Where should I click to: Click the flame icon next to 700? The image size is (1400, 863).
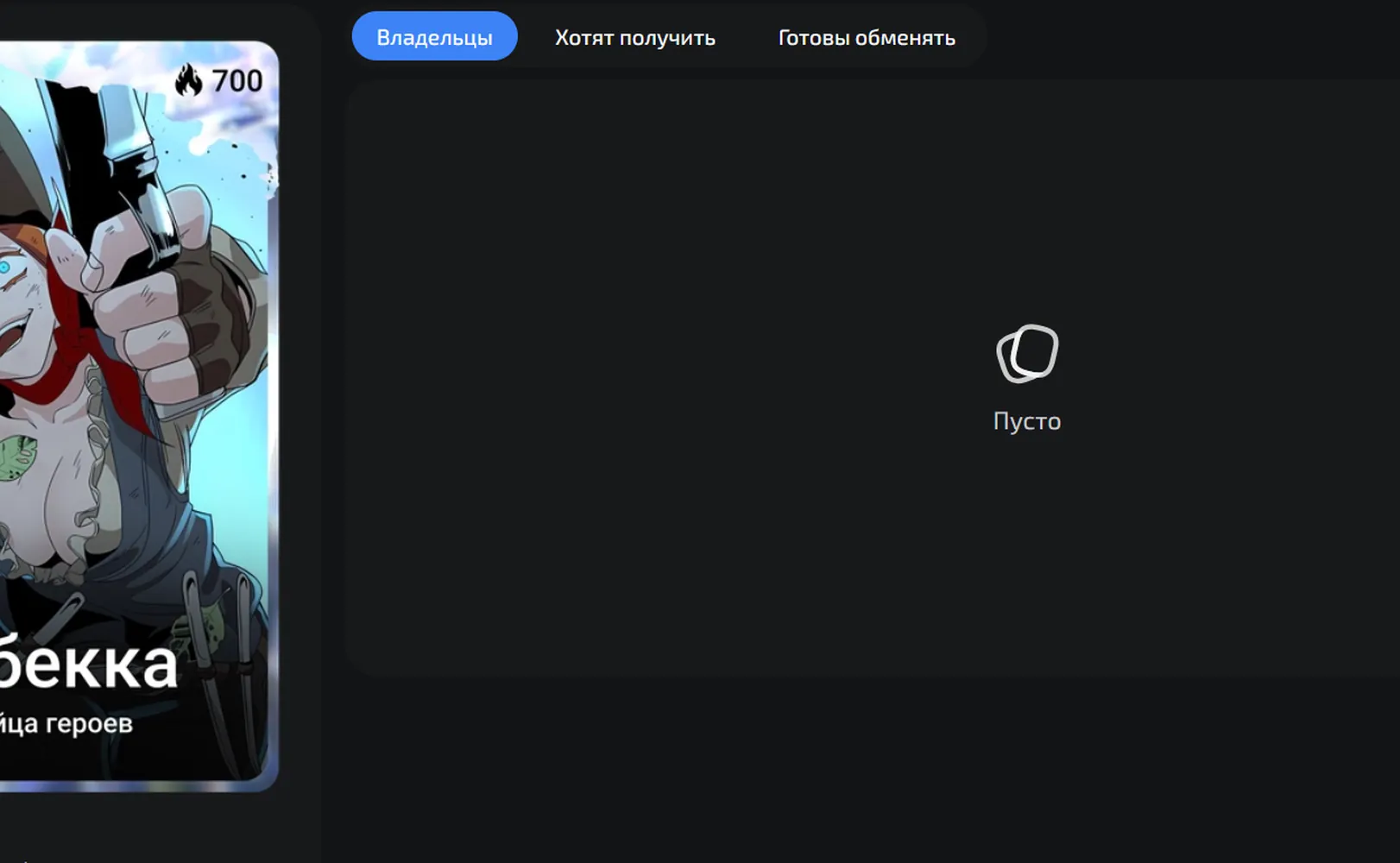(188, 80)
